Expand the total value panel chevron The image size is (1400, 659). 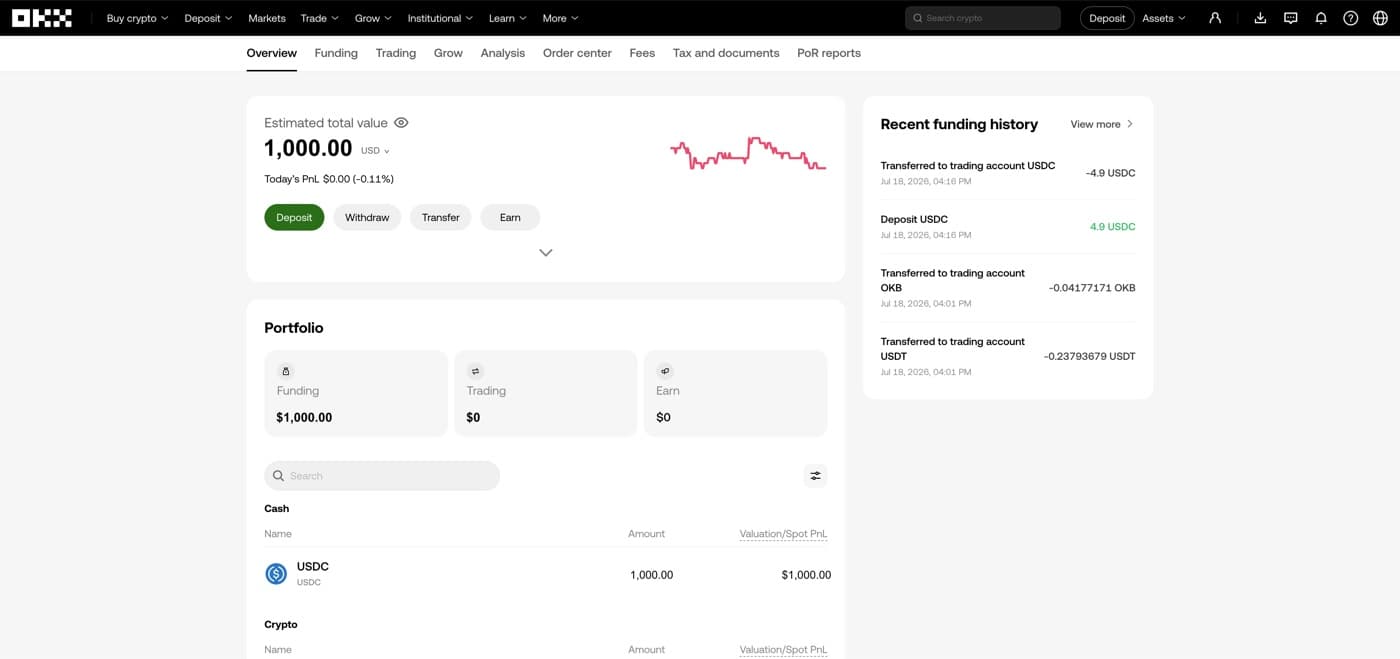[x=545, y=253]
